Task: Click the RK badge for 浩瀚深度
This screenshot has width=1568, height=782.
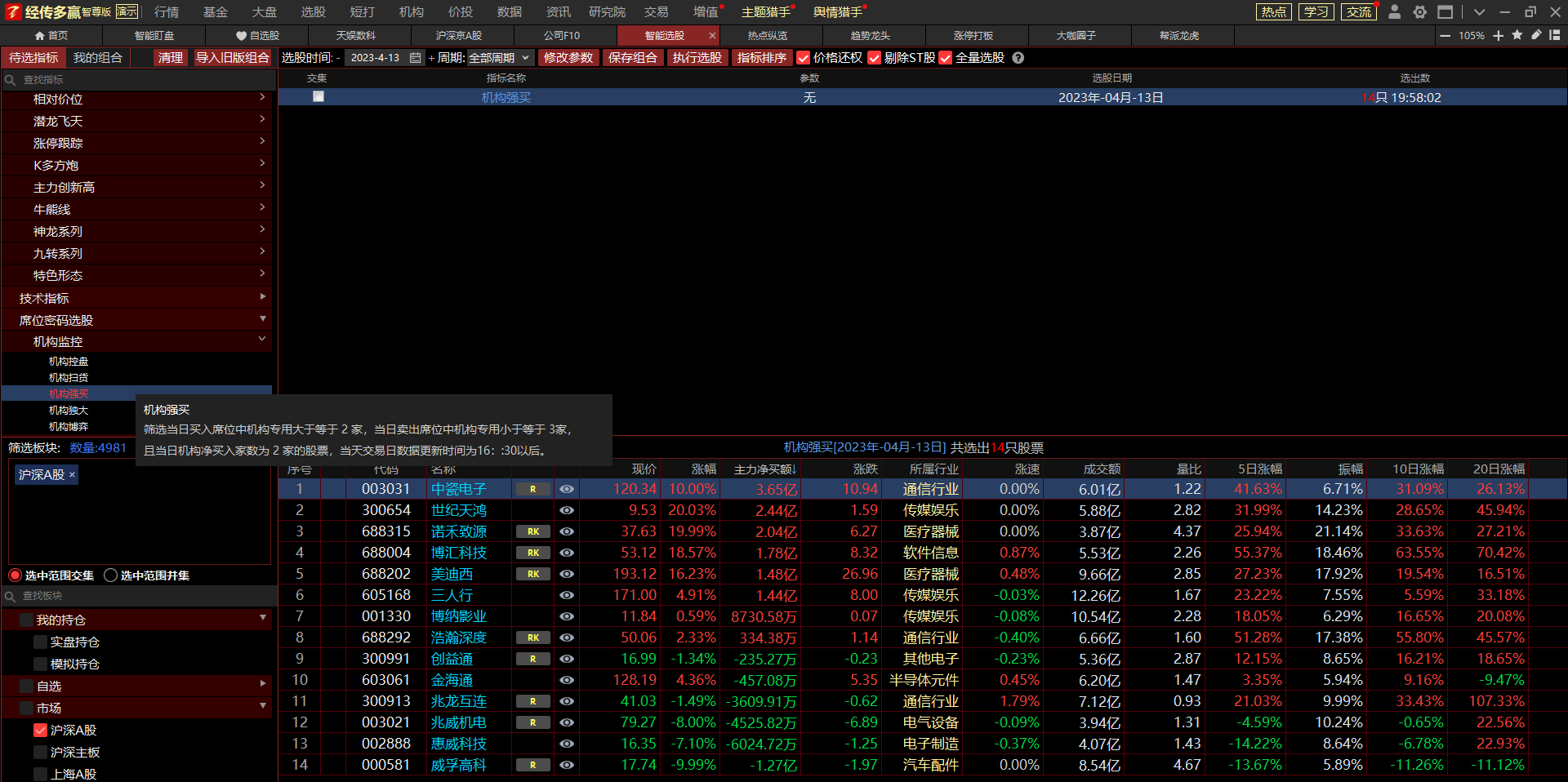Action: (x=533, y=638)
